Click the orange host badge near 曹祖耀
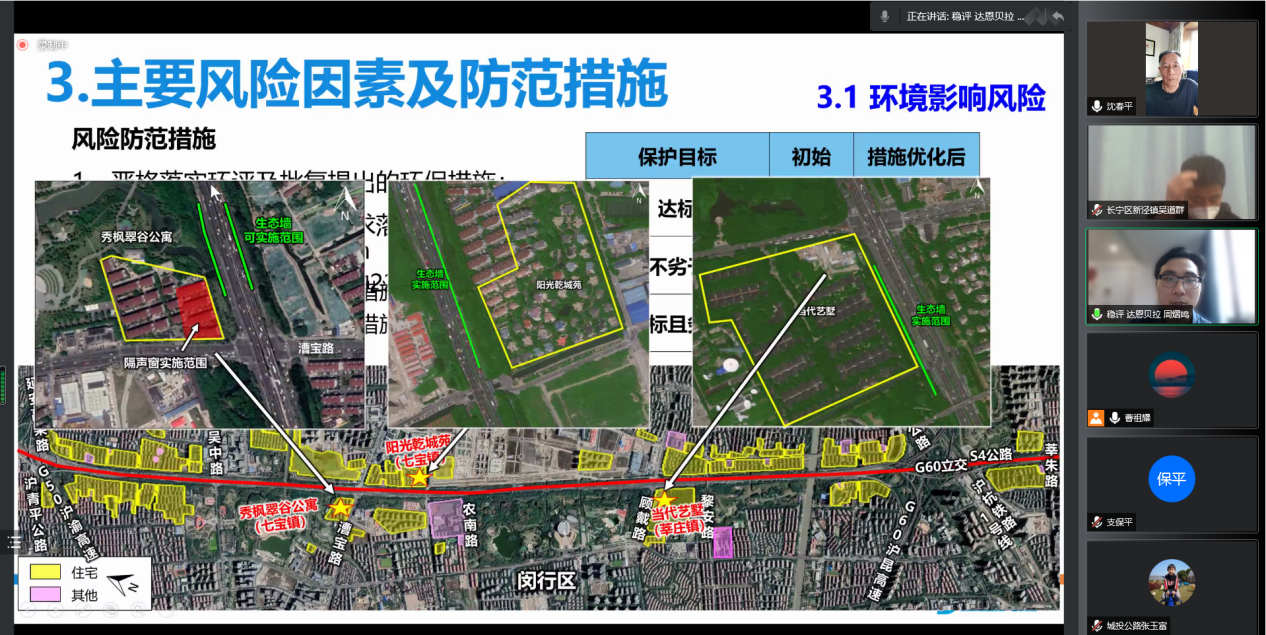1266x635 pixels. [1097, 418]
